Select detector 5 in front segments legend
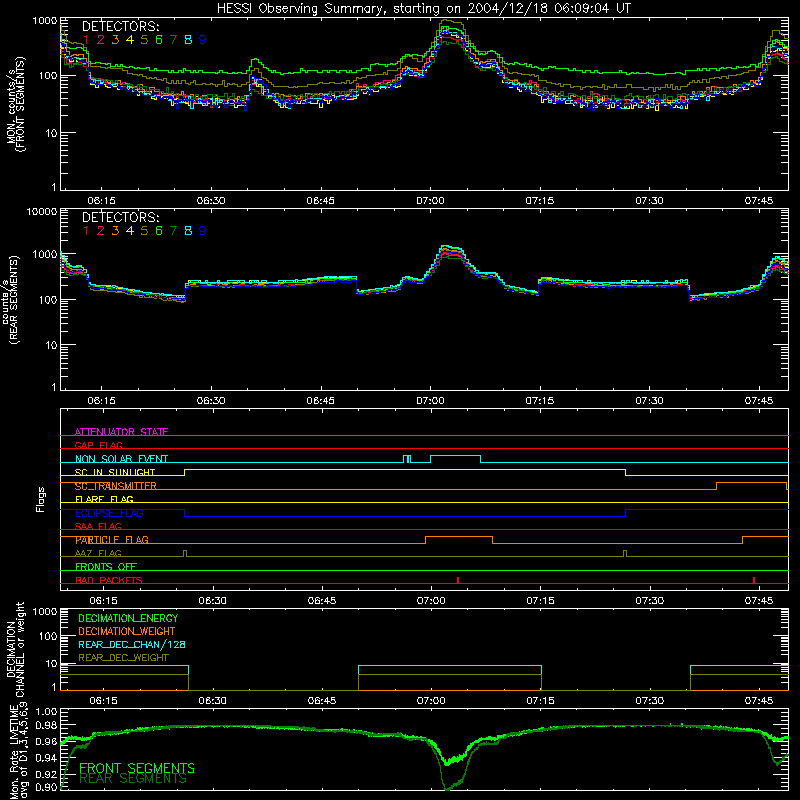The width and height of the screenshot is (800, 800). click(x=144, y=40)
